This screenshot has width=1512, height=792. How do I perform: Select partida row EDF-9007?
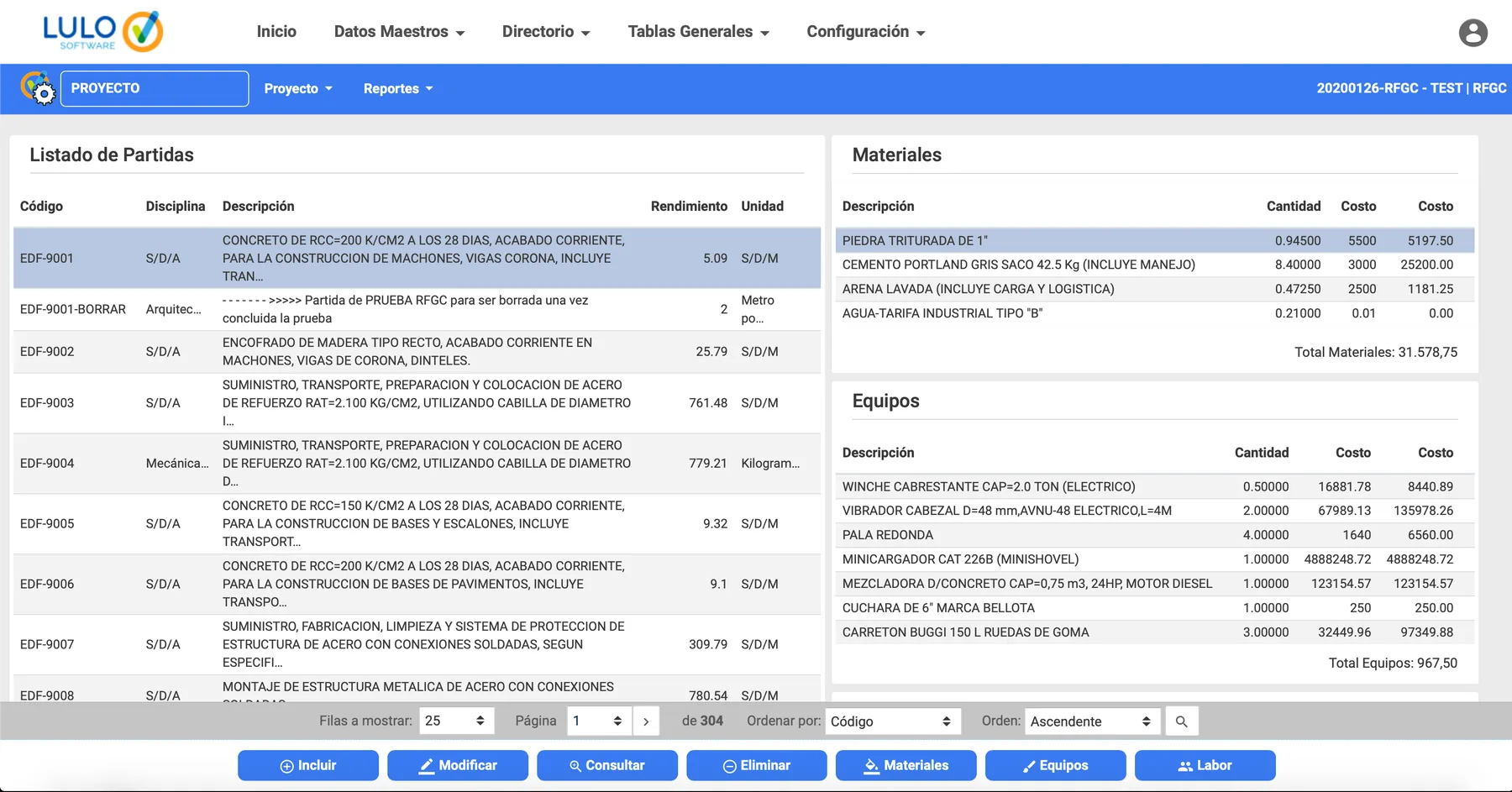pos(417,645)
